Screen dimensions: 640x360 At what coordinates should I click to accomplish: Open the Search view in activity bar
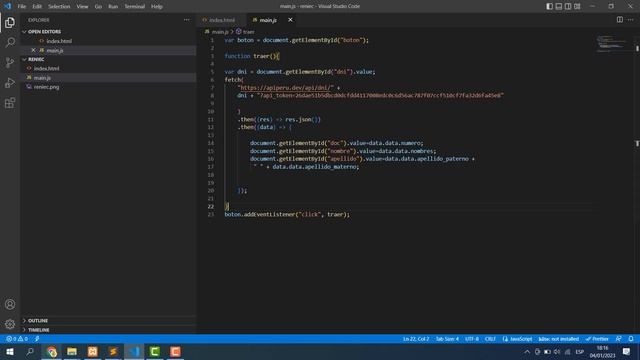10,42
